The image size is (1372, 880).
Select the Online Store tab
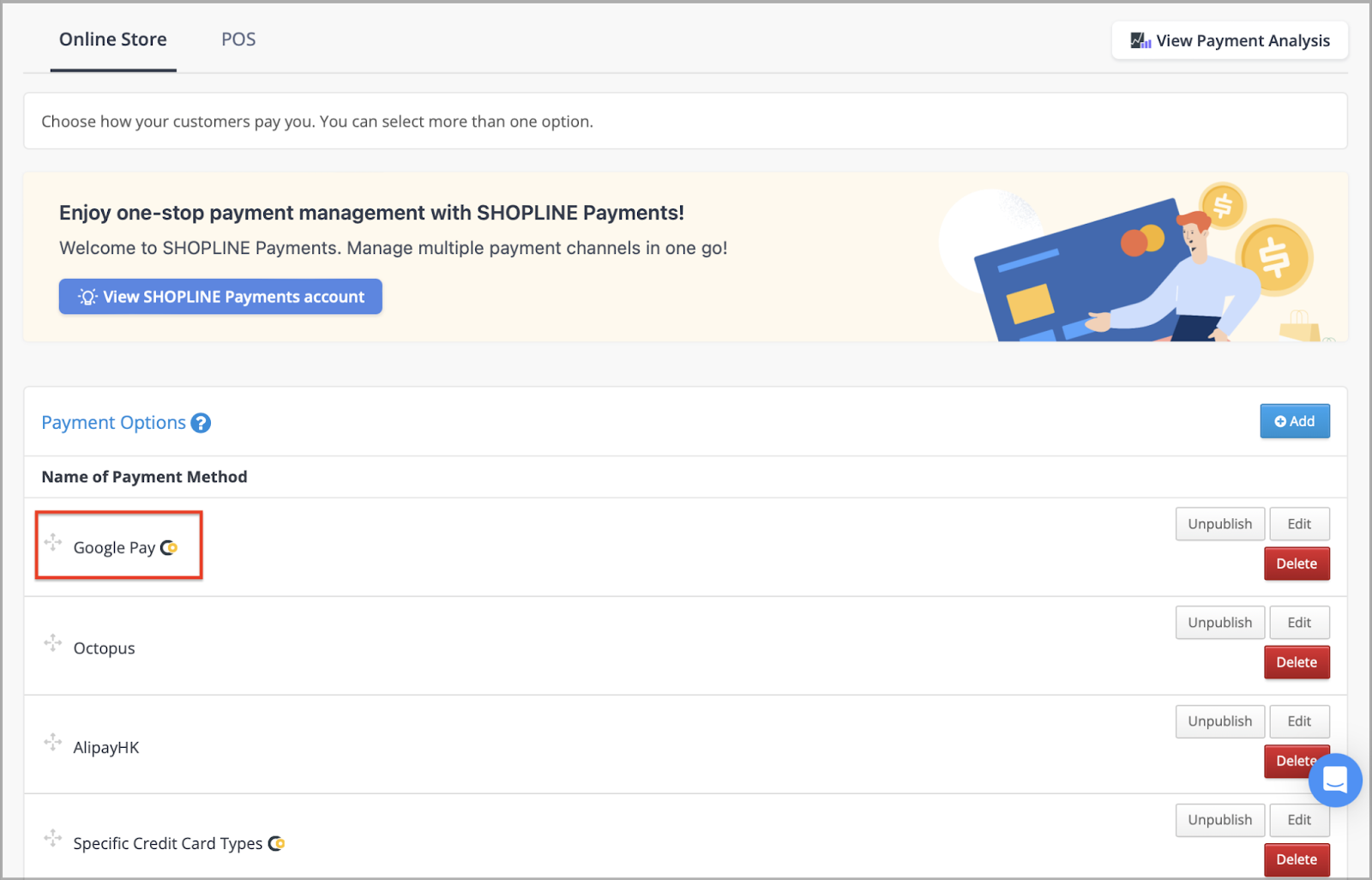click(113, 39)
